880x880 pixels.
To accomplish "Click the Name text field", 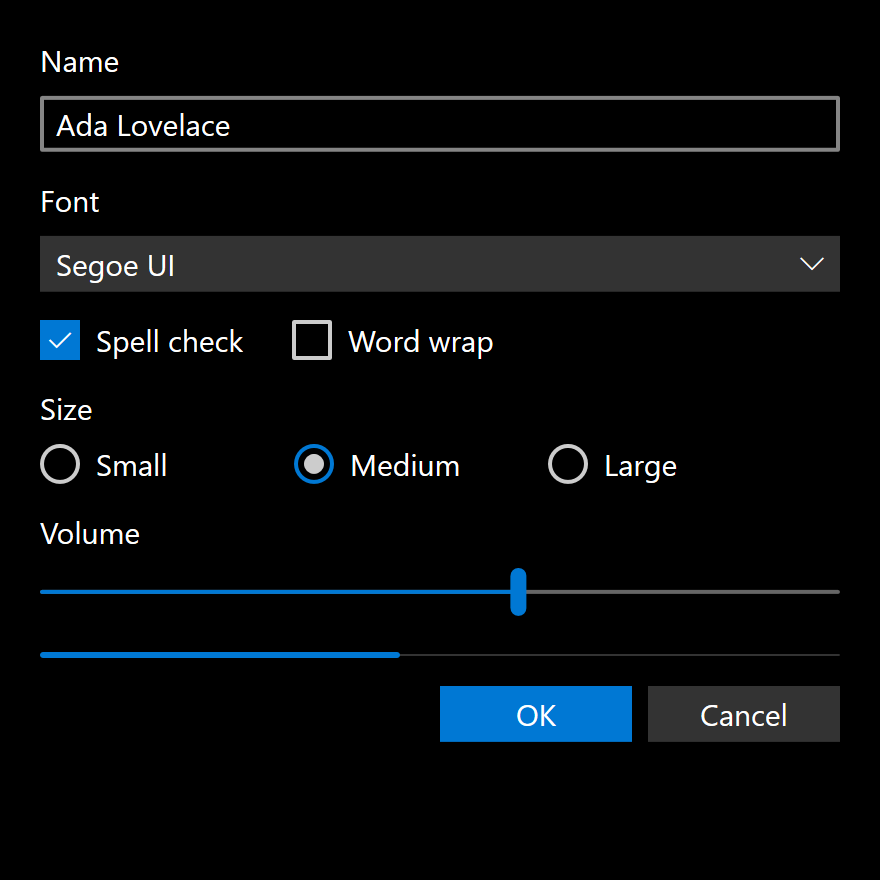I will click(440, 124).
